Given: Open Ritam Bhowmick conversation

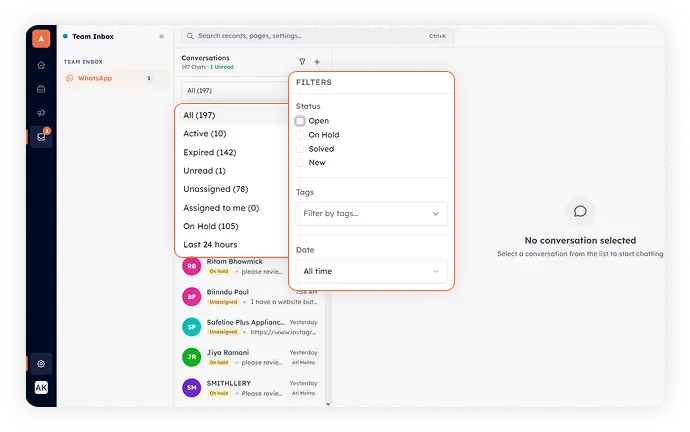Looking at the screenshot, I should click(234, 266).
